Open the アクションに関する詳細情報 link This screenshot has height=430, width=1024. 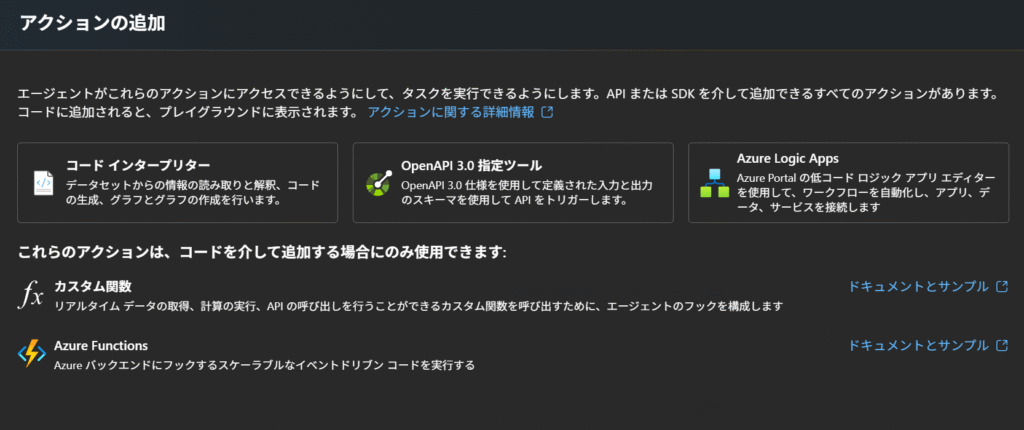point(451,112)
